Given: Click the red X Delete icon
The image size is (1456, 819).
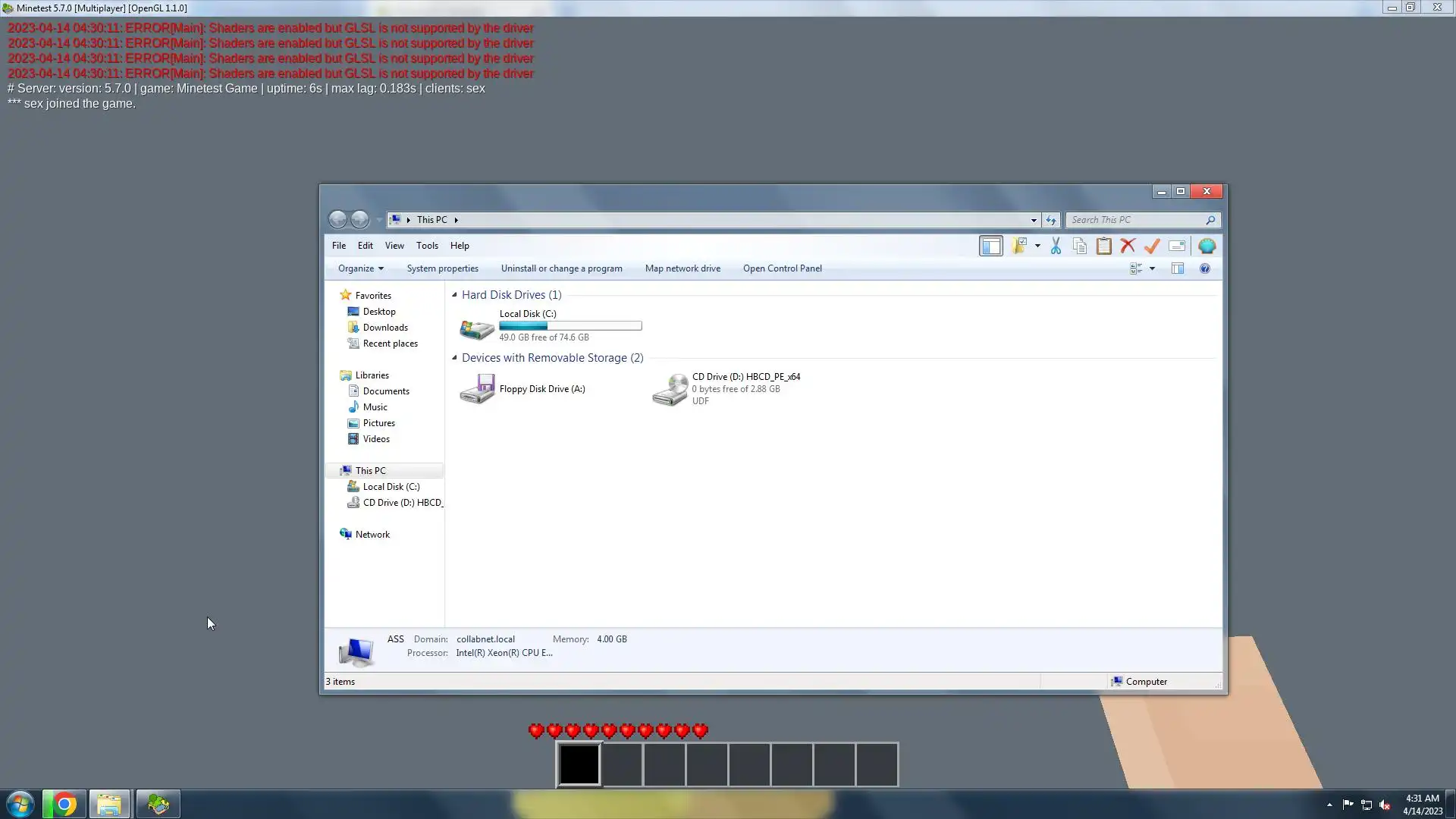Looking at the screenshot, I should pyautogui.click(x=1128, y=246).
